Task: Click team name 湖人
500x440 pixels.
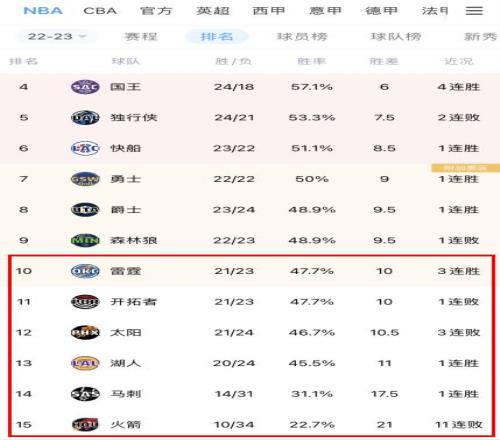Action: click(x=126, y=363)
